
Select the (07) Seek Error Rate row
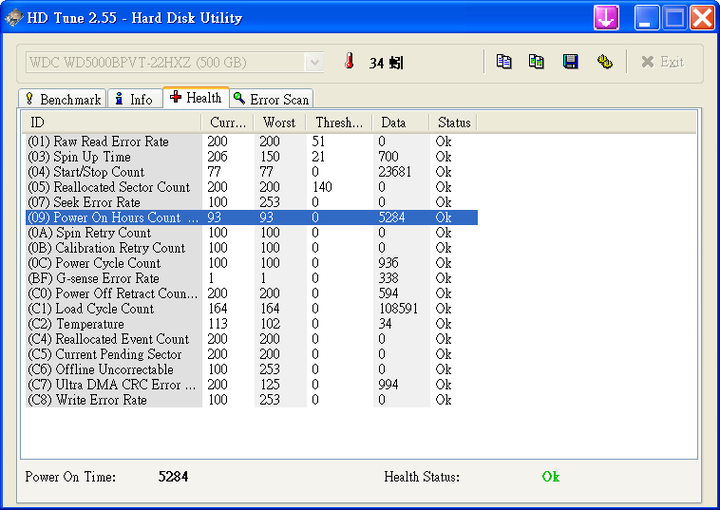pos(252,202)
